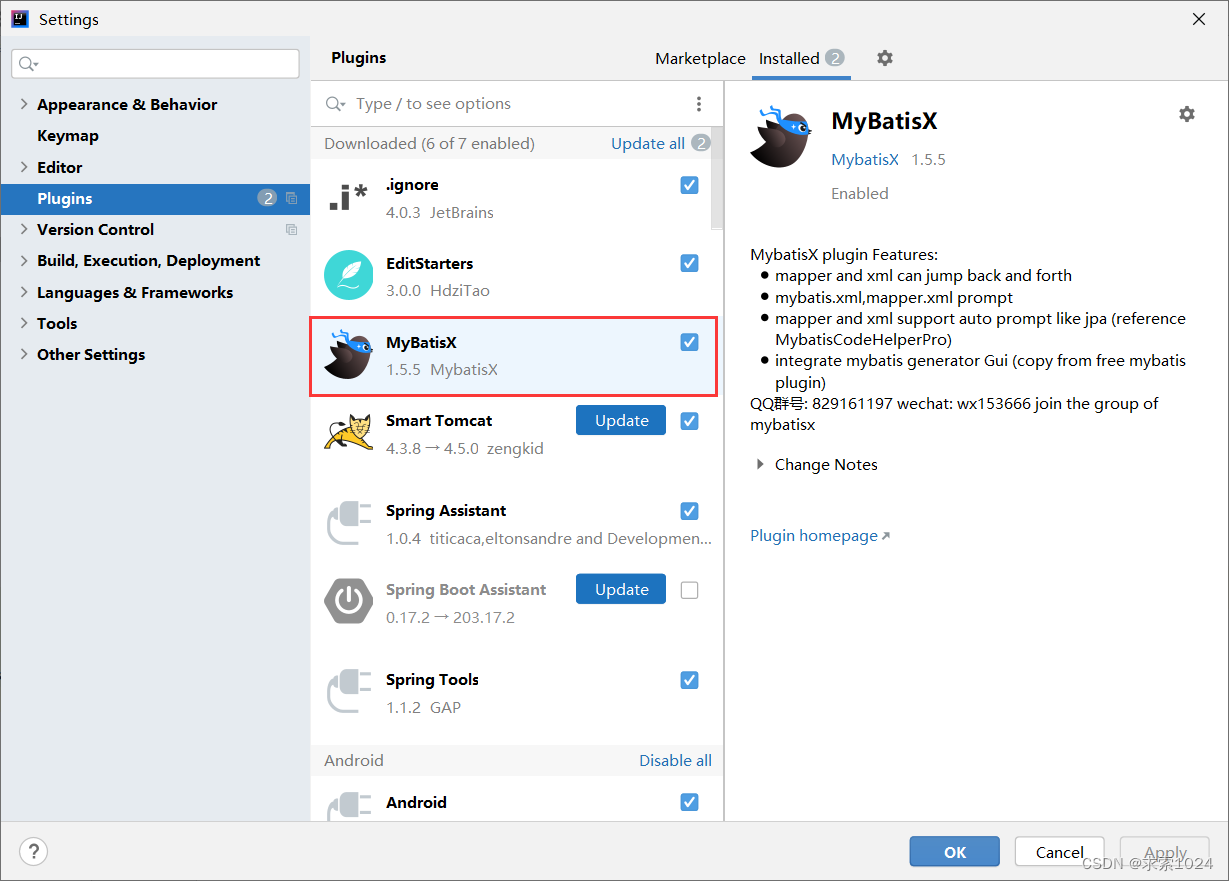Disable the .ignore plugin checkbox
This screenshot has height=881, width=1229.
(689, 185)
